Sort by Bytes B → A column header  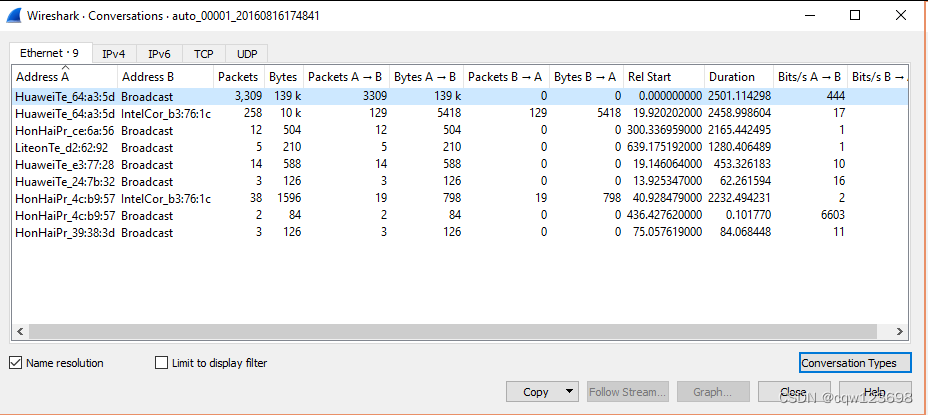tap(586, 76)
